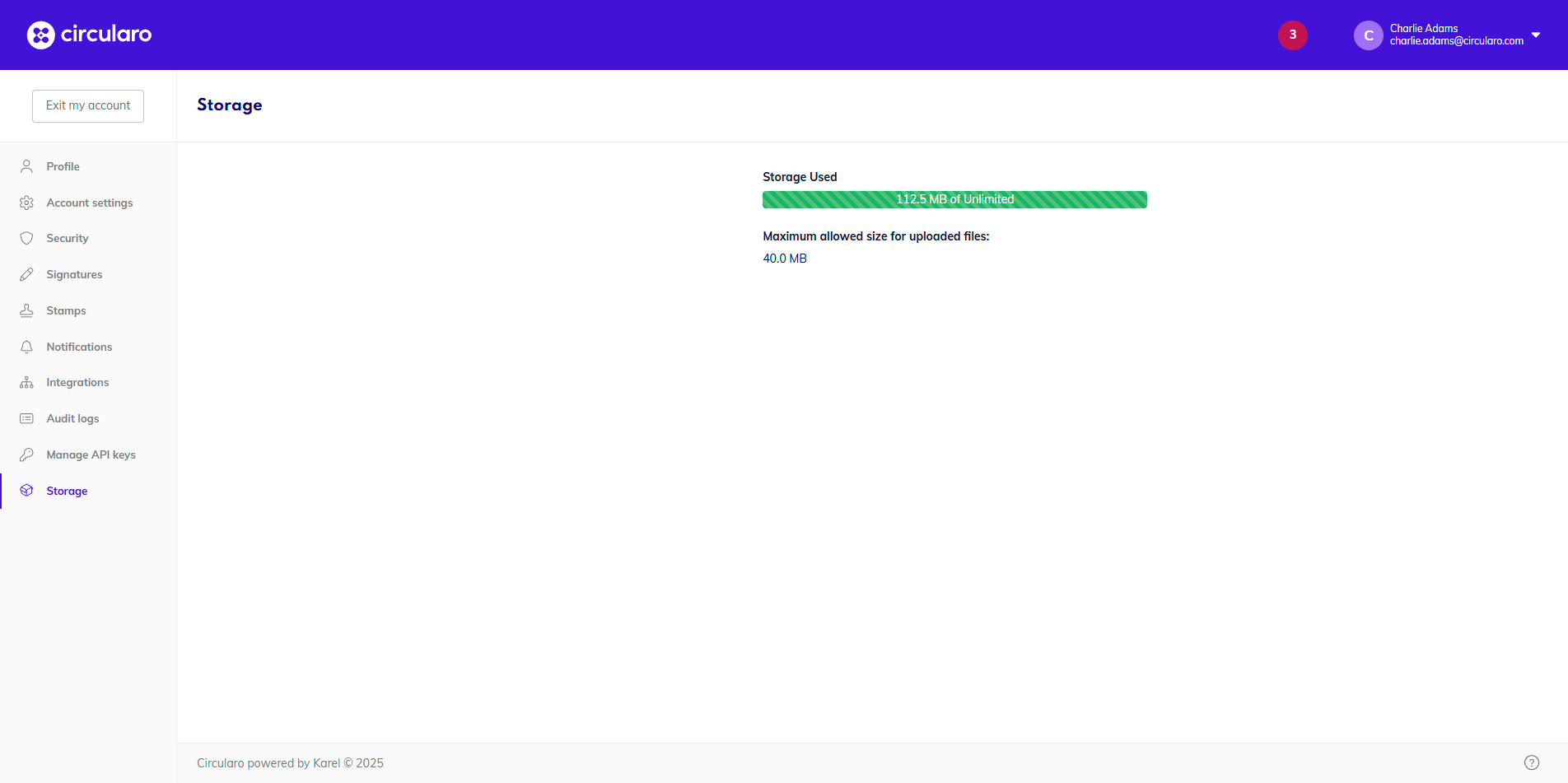This screenshot has width=1568, height=783.
Task: Expand the user account dropdown arrow
Action: pyautogui.click(x=1536, y=35)
